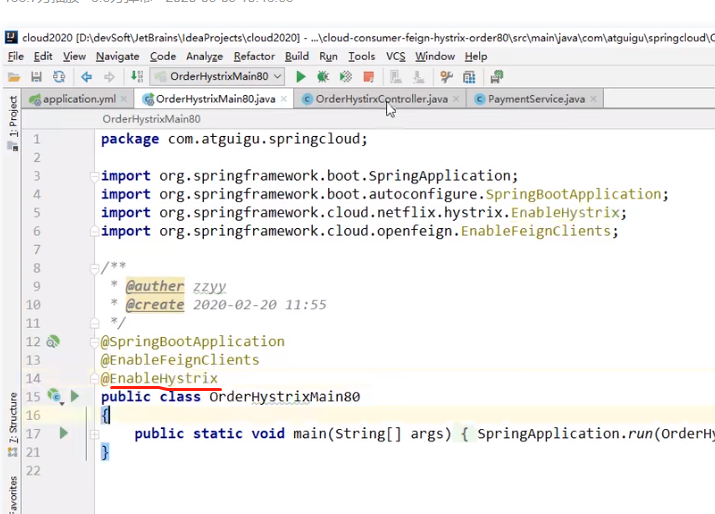Open the Edit menu
The height and width of the screenshot is (514, 715).
pyautogui.click(x=43, y=57)
